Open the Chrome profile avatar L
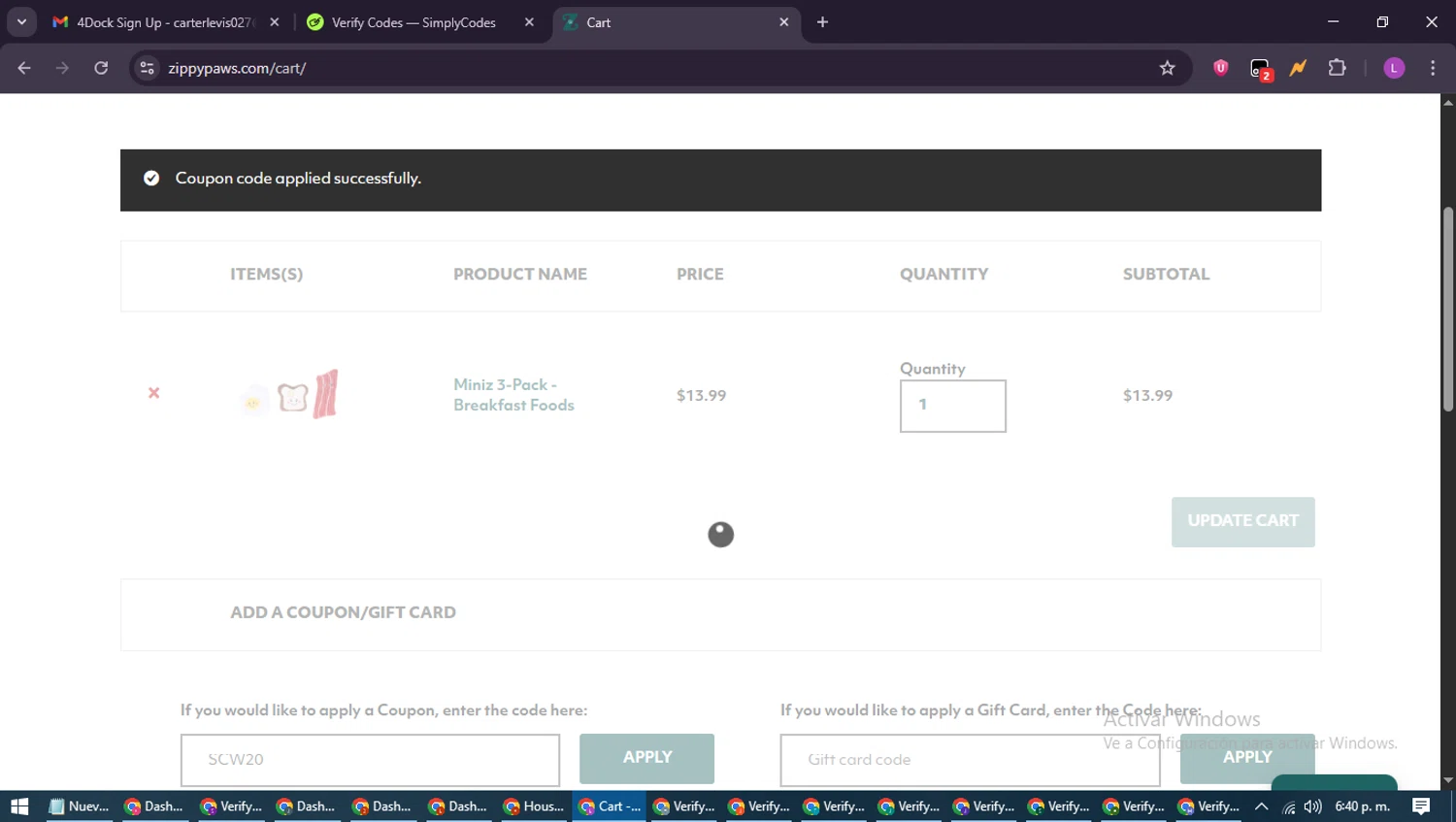 tap(1394, 68)
